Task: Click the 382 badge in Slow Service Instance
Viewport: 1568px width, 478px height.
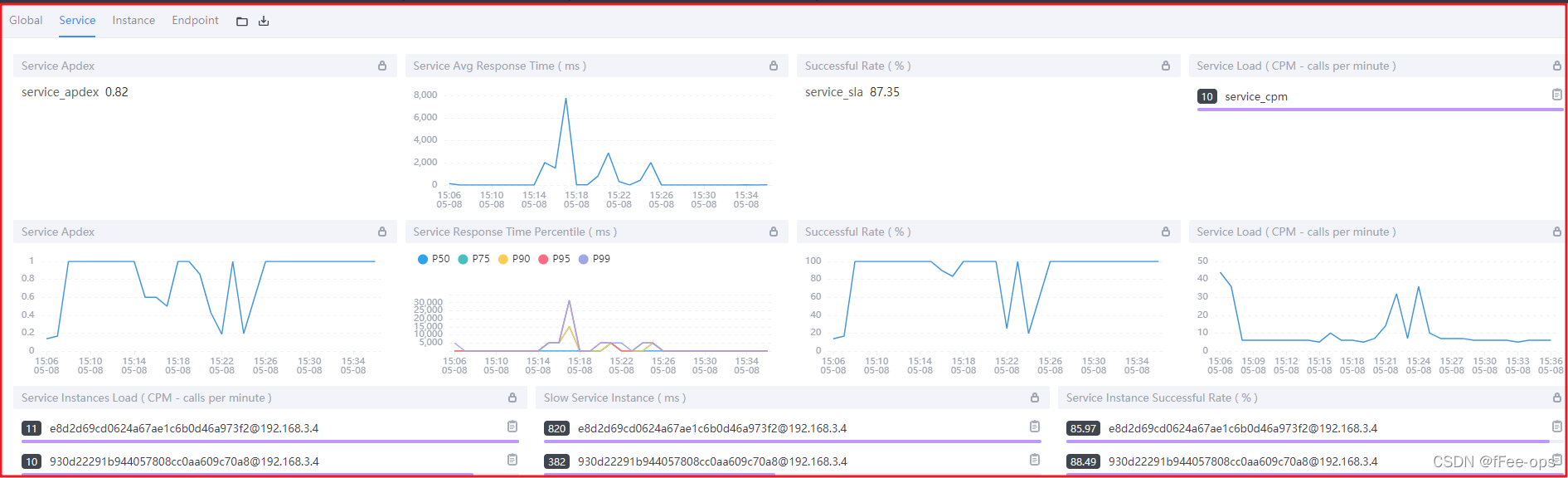Action: click(x=556, y=461)
